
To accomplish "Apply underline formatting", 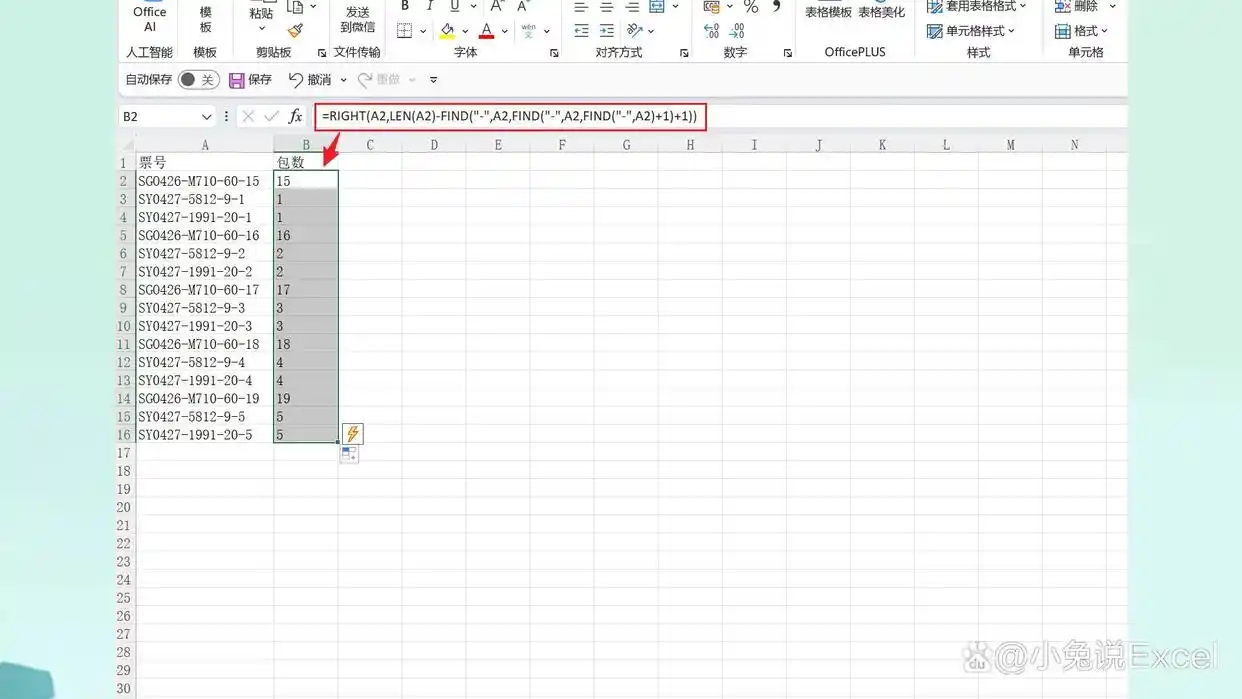I will [454, 6].
